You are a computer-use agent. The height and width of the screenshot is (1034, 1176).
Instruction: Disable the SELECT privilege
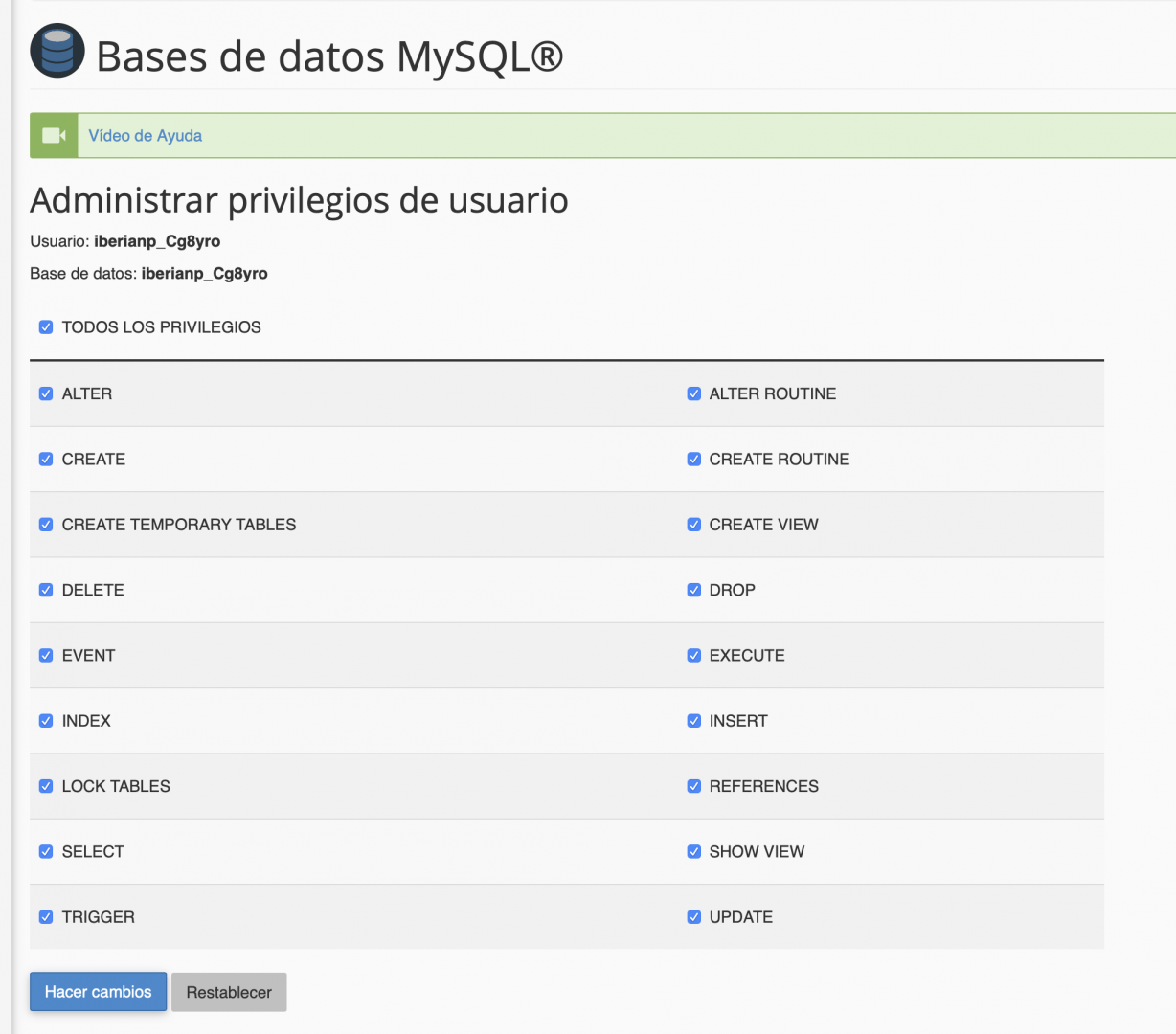pos(46,852)
